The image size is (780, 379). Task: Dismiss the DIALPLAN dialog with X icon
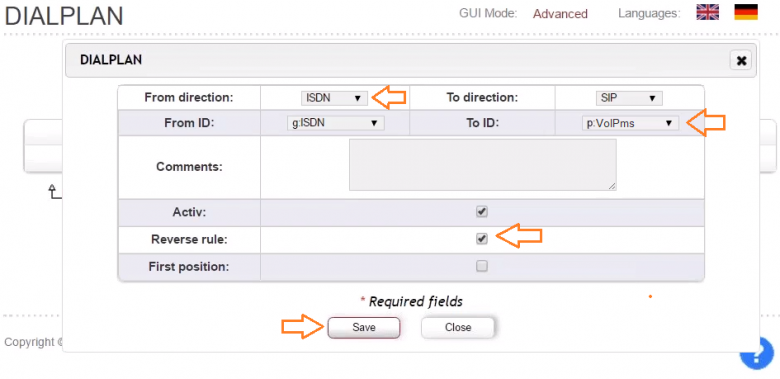pyautogui.click(x=741, y=61)
